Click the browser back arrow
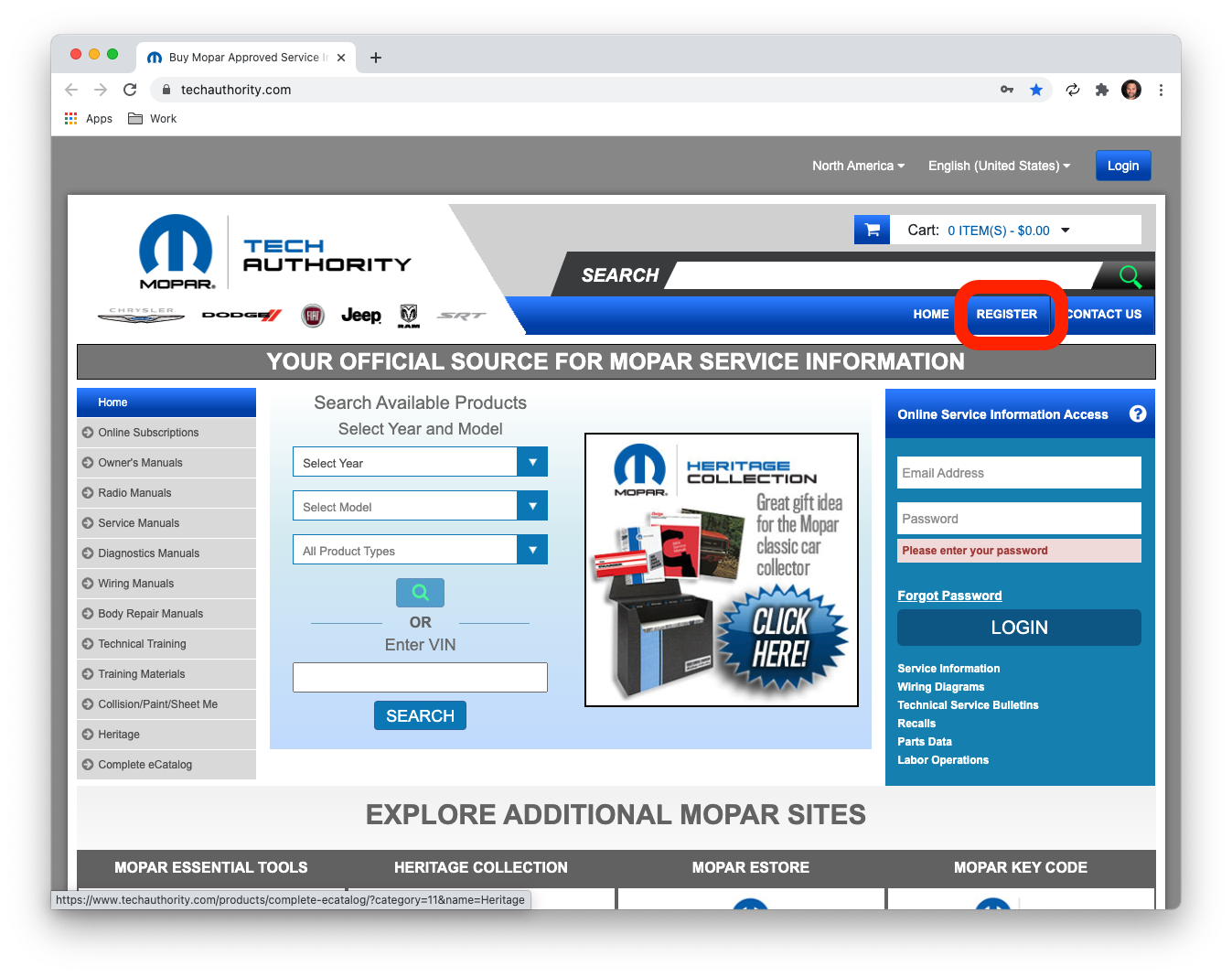 point(71,90)
